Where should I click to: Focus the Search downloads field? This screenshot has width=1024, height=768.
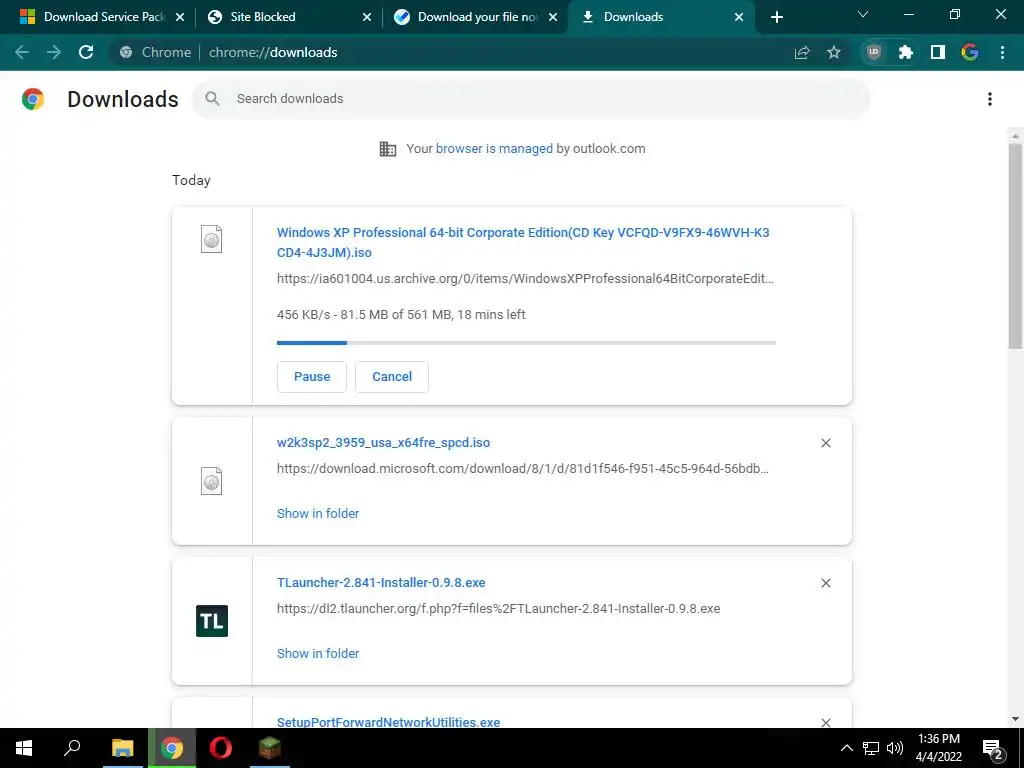coord(531,99)
